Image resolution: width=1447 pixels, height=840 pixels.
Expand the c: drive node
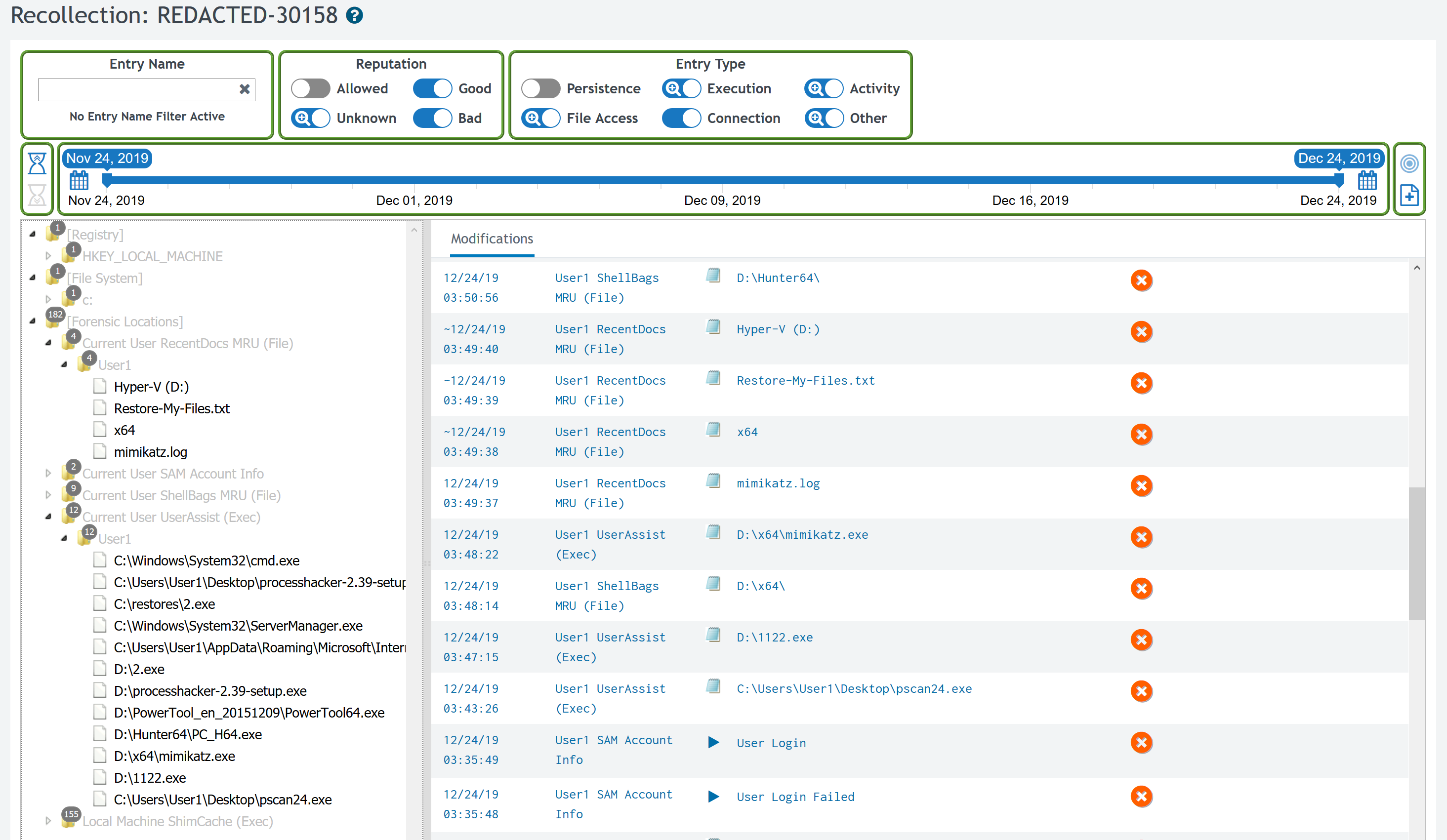48,300
